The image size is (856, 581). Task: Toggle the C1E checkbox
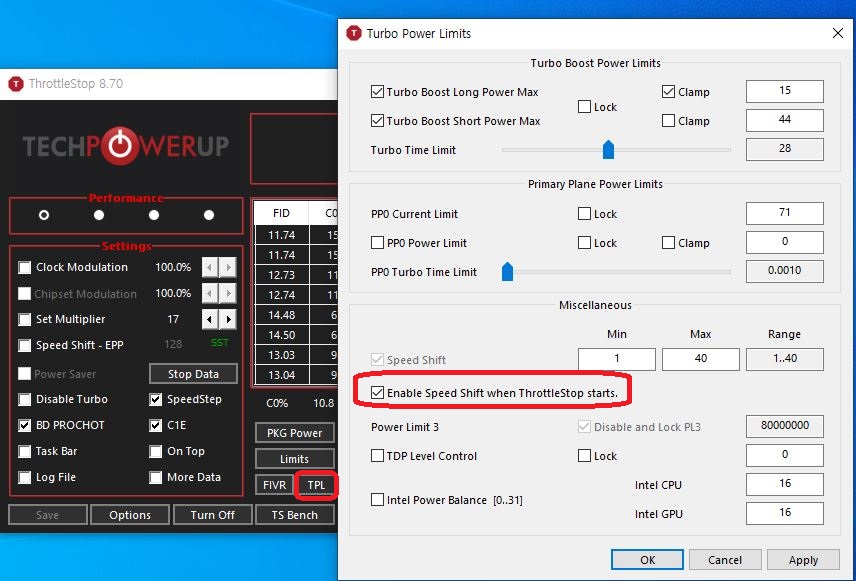coord(156,425)
